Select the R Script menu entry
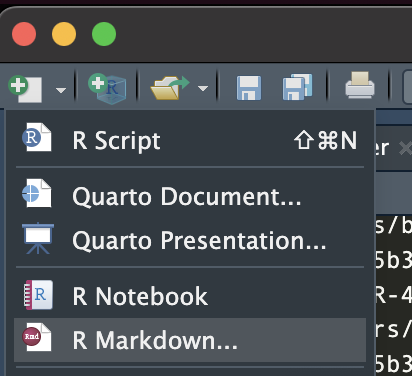412x376 pixels. [x=190, y=141]
